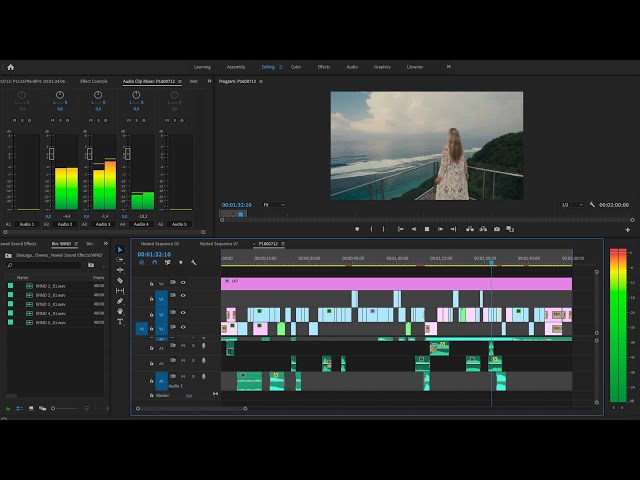Image resolution: width=640 pixels, height=480 pixels.
Task: Mute timeline track A4
Action: tap(183, 361)
